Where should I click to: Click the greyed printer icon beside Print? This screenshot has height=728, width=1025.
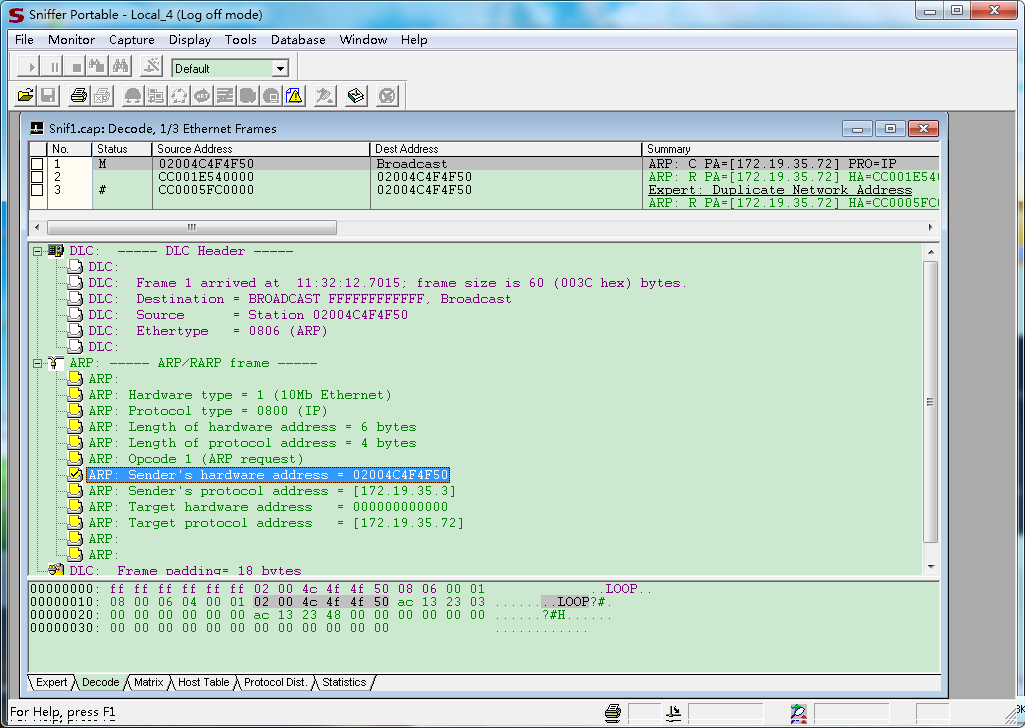(x=102, y=96)
